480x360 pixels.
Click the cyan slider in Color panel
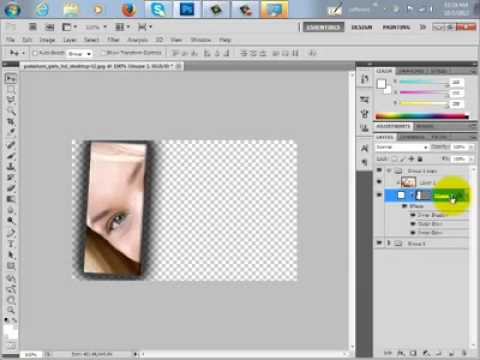pos(424,82)
